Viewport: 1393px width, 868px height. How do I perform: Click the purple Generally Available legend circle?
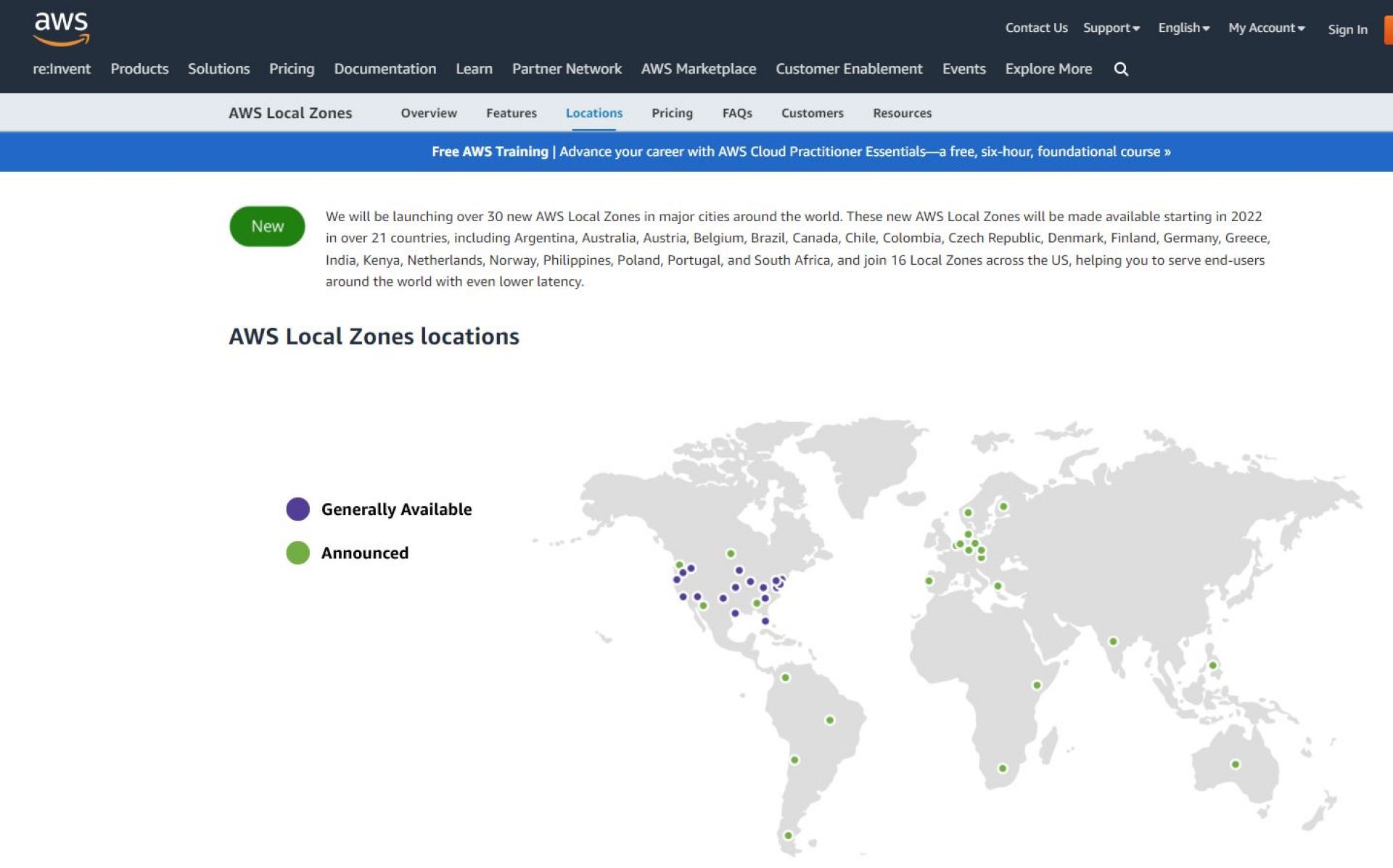[297, 509]
